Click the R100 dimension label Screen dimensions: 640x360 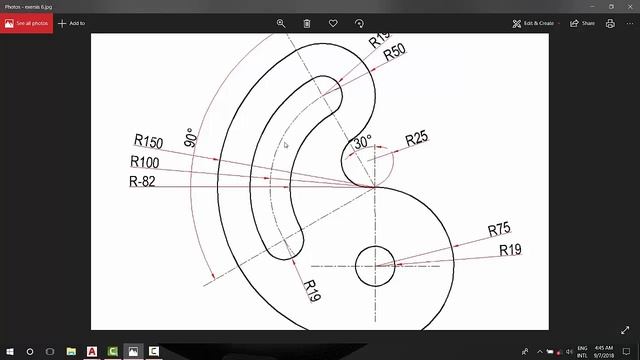tap(144, 162)
